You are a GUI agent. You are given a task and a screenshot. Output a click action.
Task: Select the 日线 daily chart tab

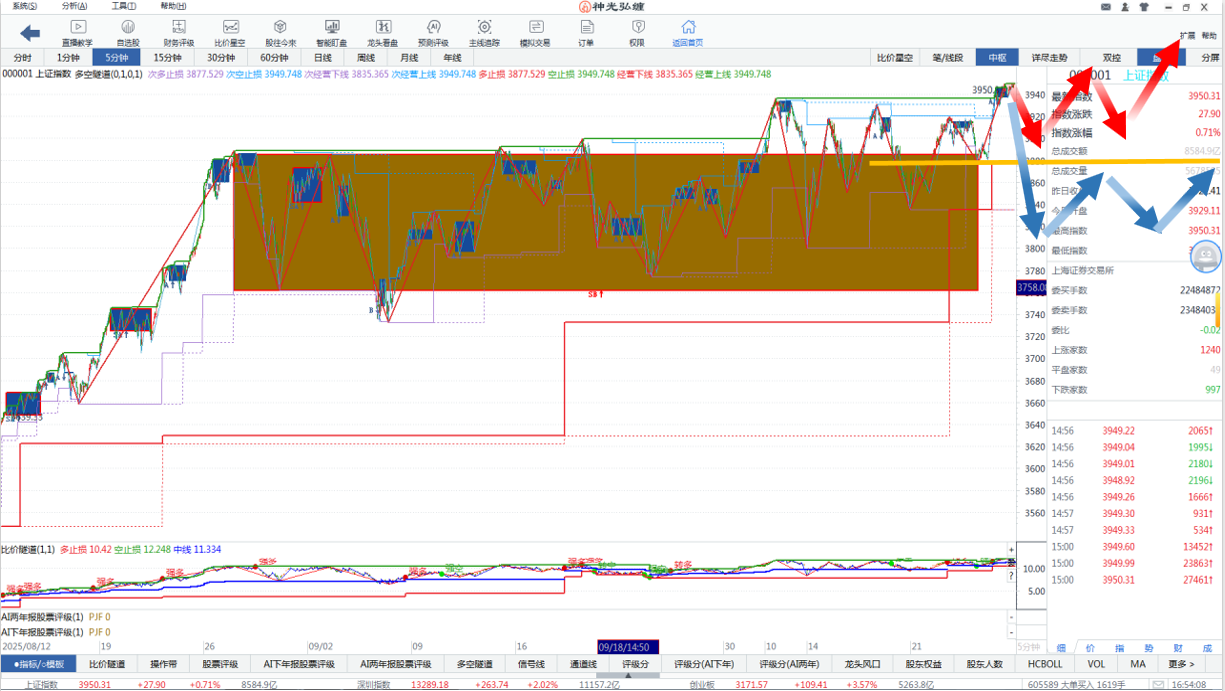322,58
